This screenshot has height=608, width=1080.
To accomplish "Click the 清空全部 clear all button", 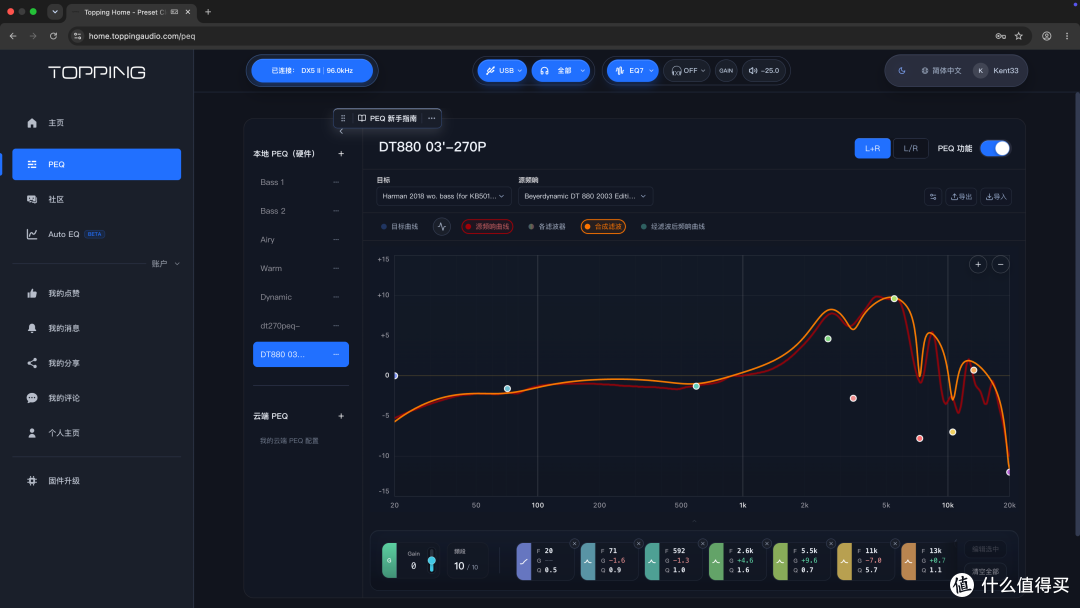I will click(x=986, y=572).
